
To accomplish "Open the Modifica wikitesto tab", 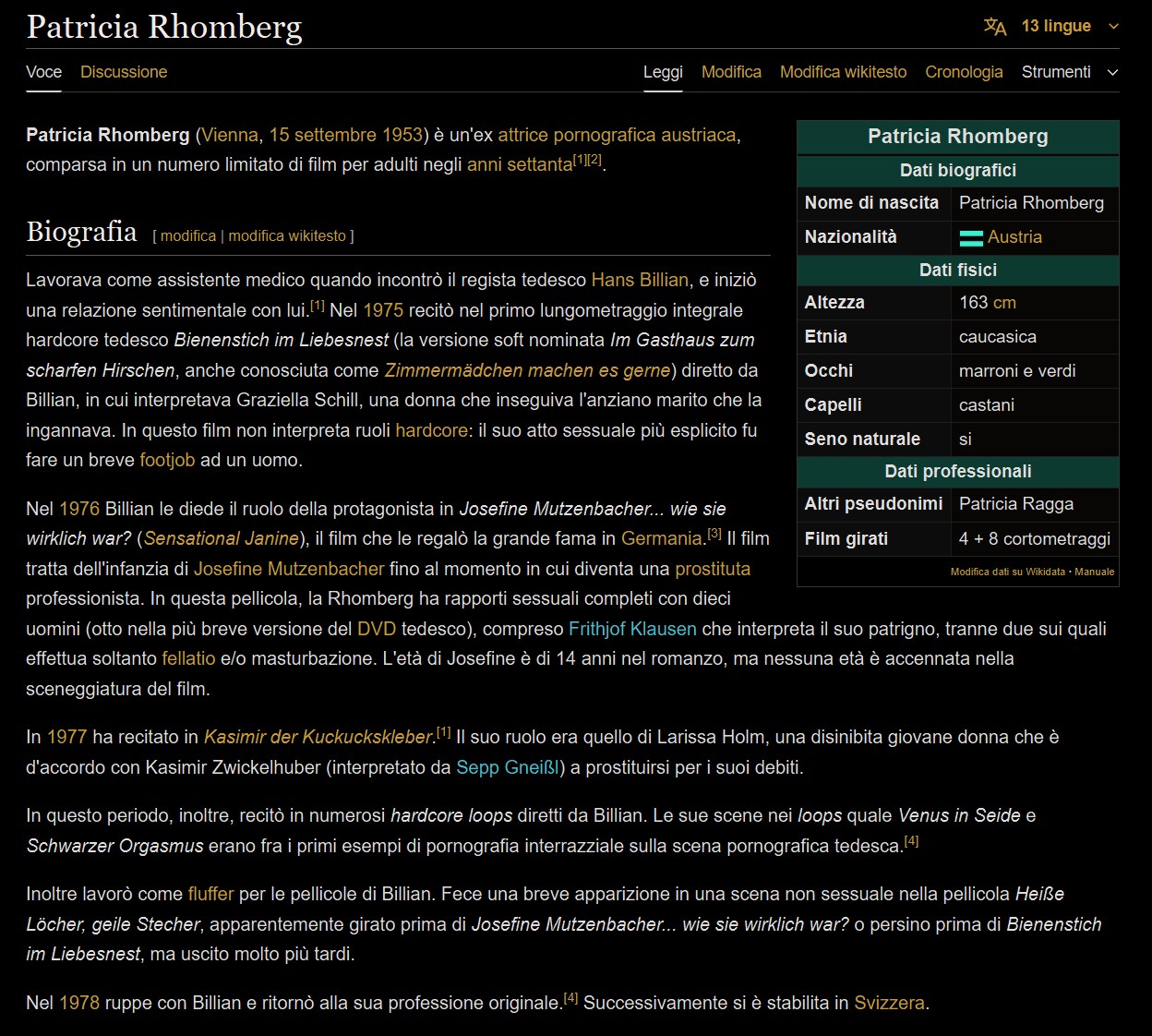I will [843, 72].
